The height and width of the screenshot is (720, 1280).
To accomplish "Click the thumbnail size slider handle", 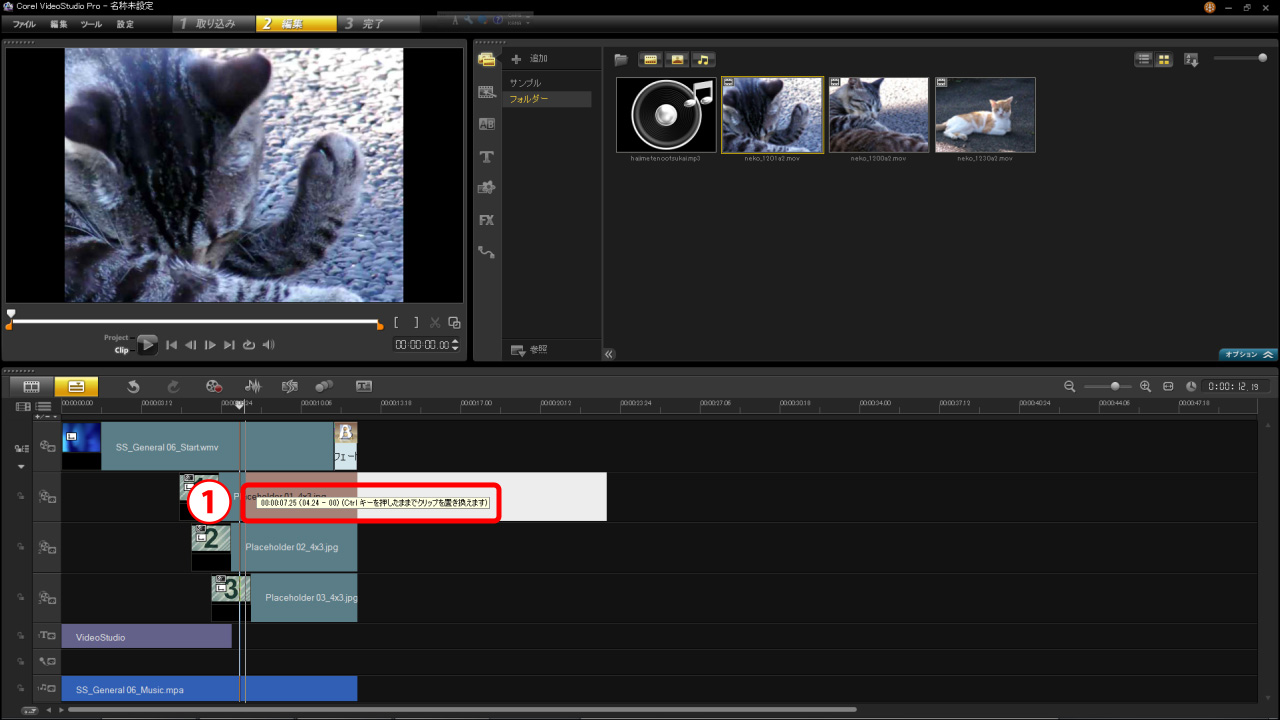I will (x=1262, y=59).
